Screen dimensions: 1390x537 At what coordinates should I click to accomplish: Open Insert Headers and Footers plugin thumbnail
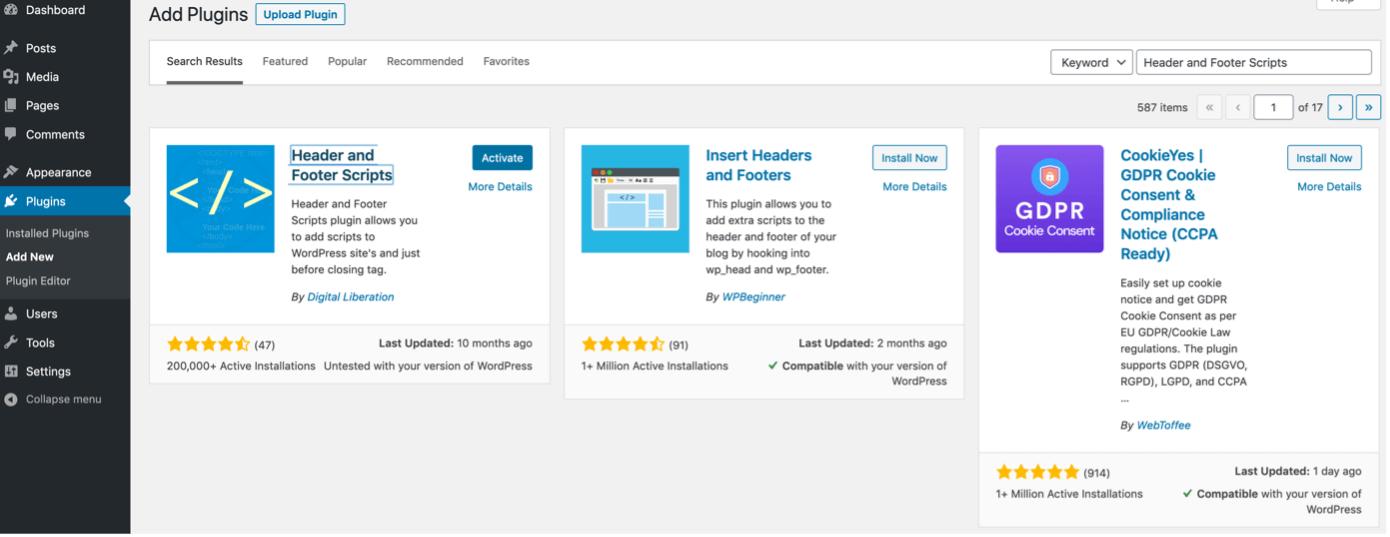tap(635, 199)
